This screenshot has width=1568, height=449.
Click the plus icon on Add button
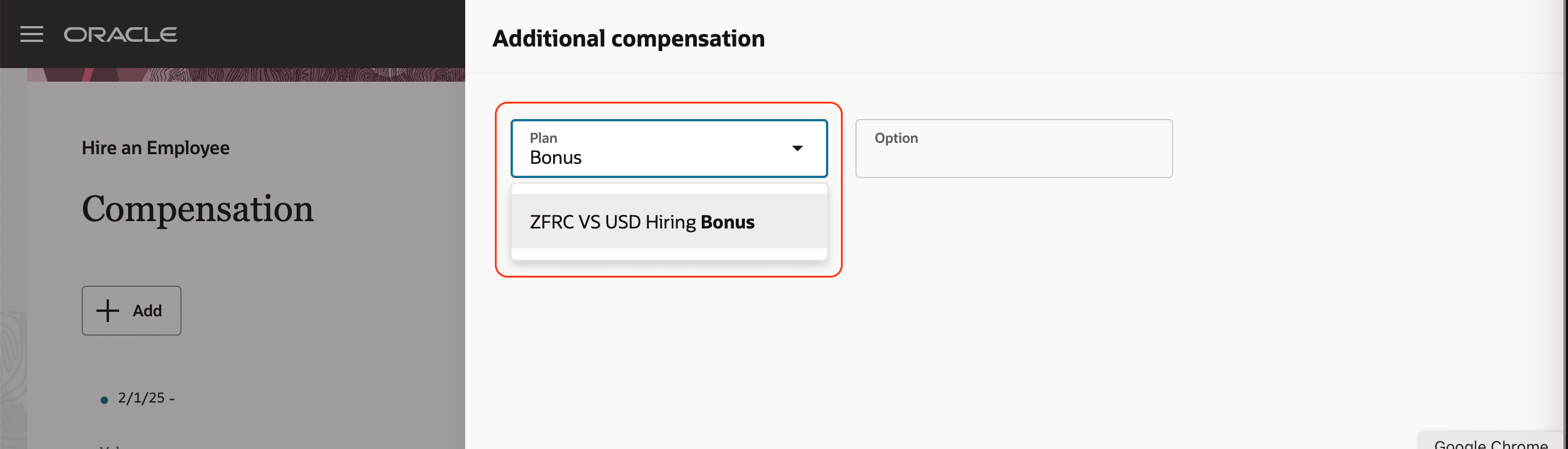point(108,310)
